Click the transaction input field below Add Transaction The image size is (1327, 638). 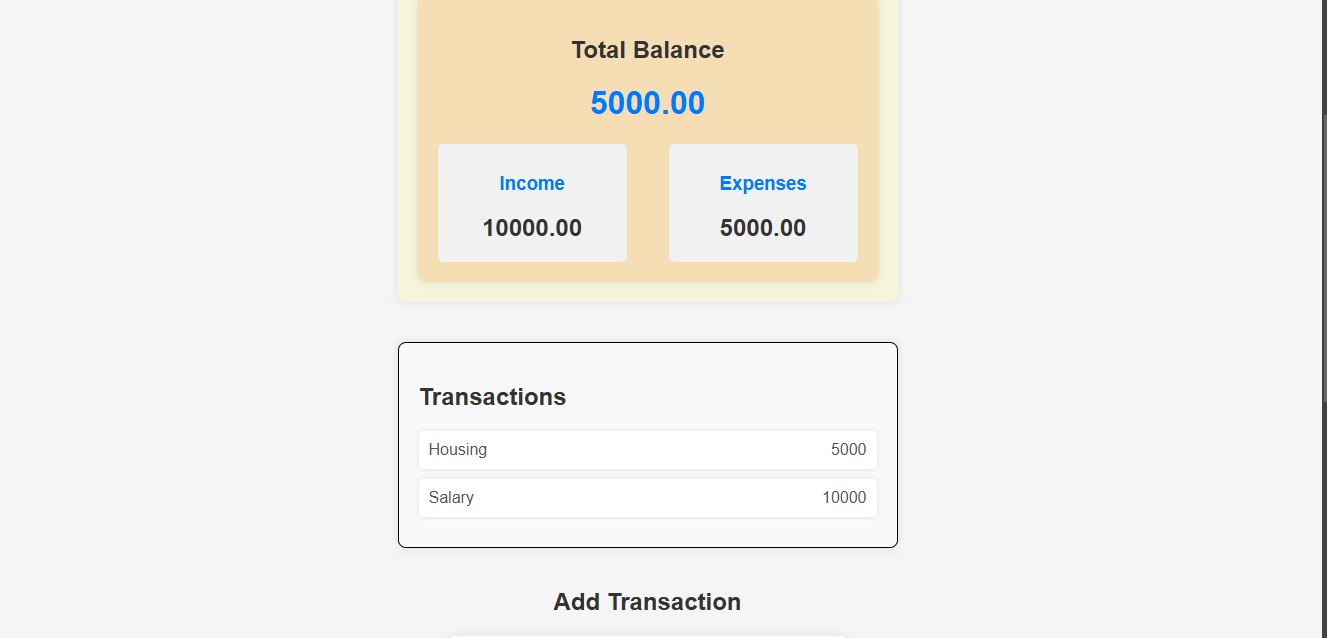(x=647, y=635)
